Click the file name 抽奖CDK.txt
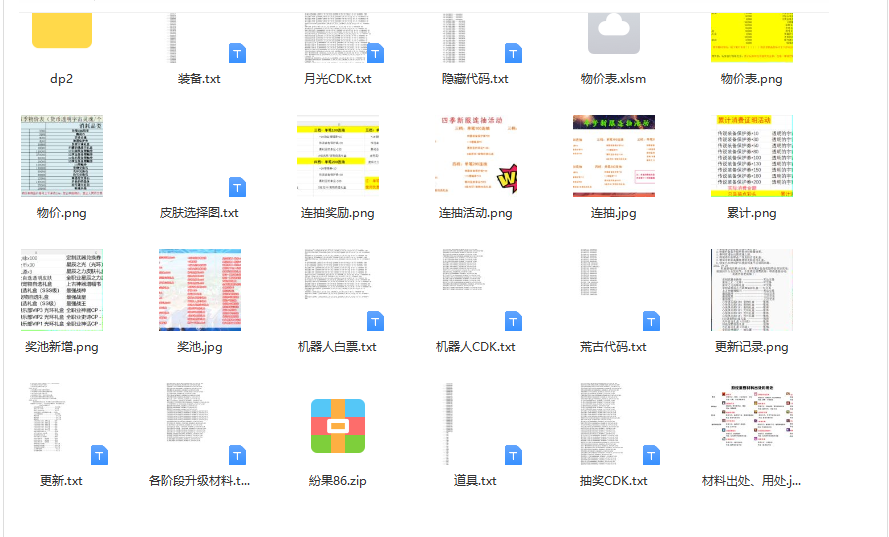Viewport: 889px width, 537px height. 613,481
